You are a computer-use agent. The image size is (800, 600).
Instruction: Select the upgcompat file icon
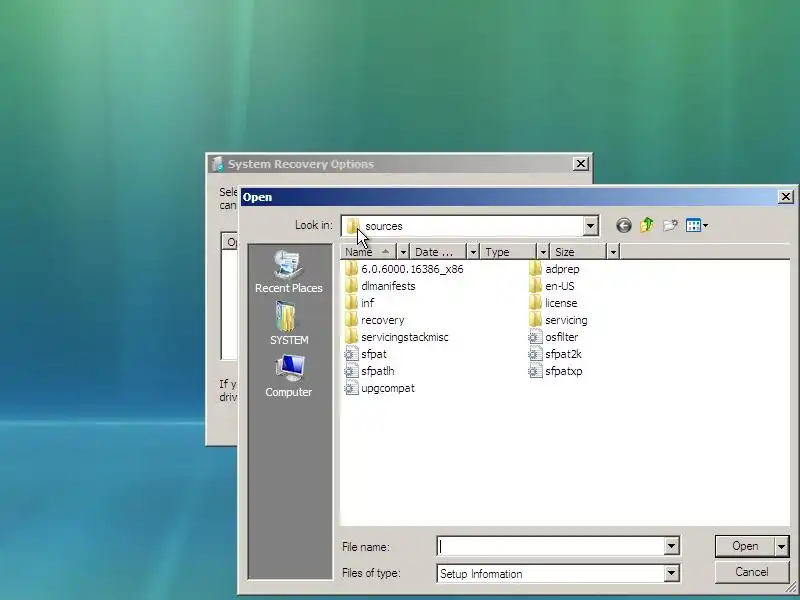[351, 388]
